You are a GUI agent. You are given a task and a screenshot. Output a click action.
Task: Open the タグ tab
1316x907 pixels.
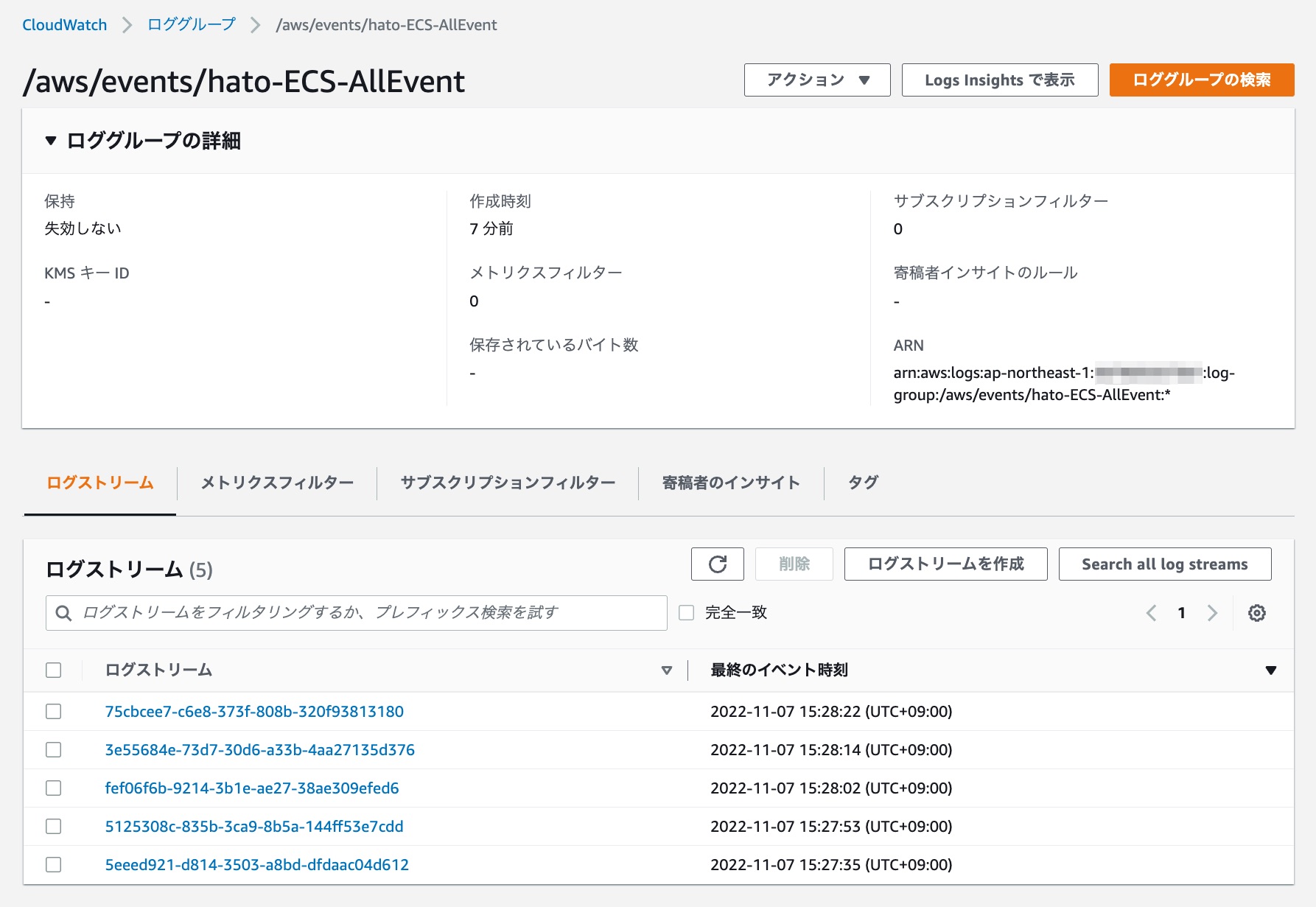coord(863,483)
